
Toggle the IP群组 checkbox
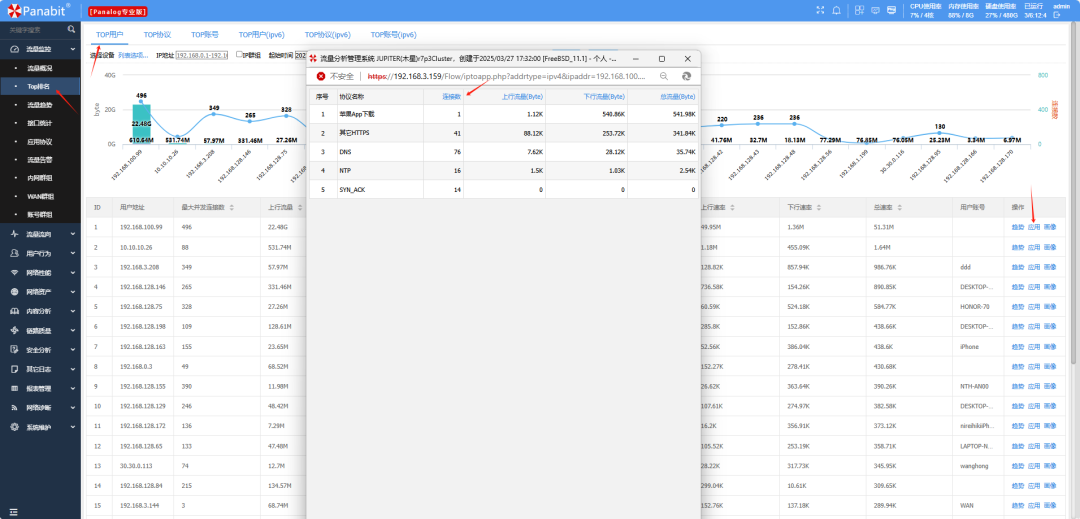(239, 54)
